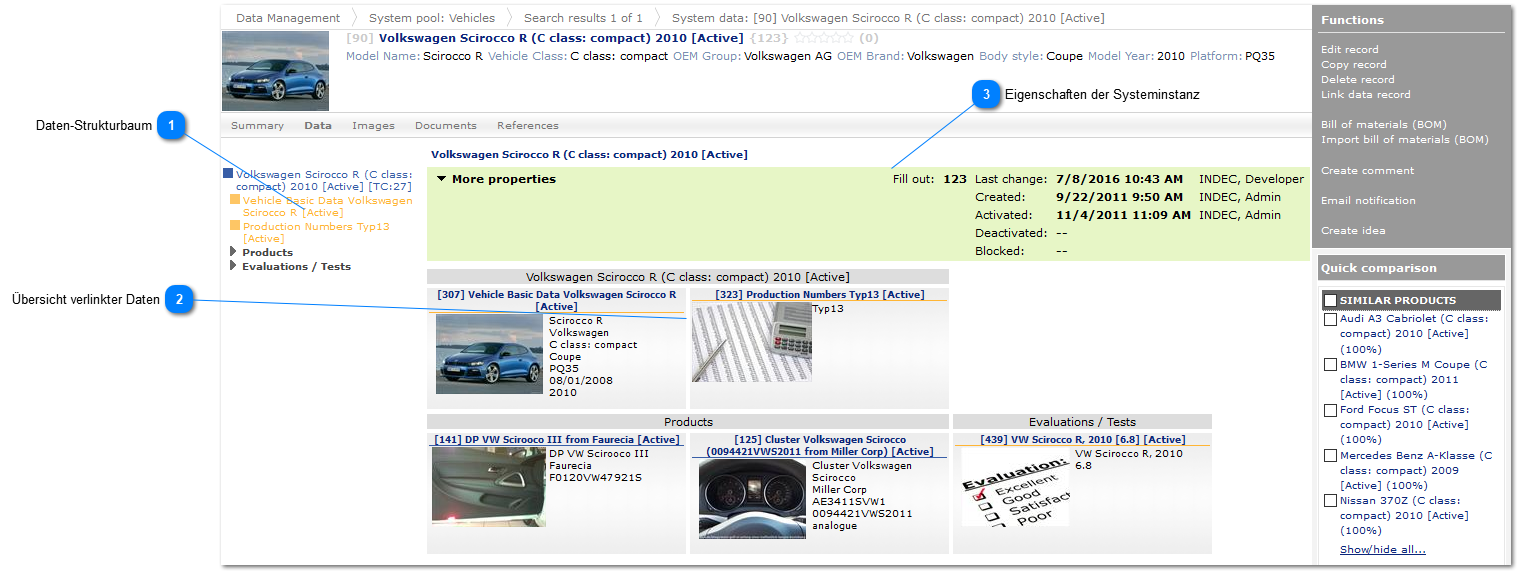The width and height of the screenshot is (1520, 574).
Task: Switch to the Data tab
Action: pyautogui.click(x=318, y=126)
